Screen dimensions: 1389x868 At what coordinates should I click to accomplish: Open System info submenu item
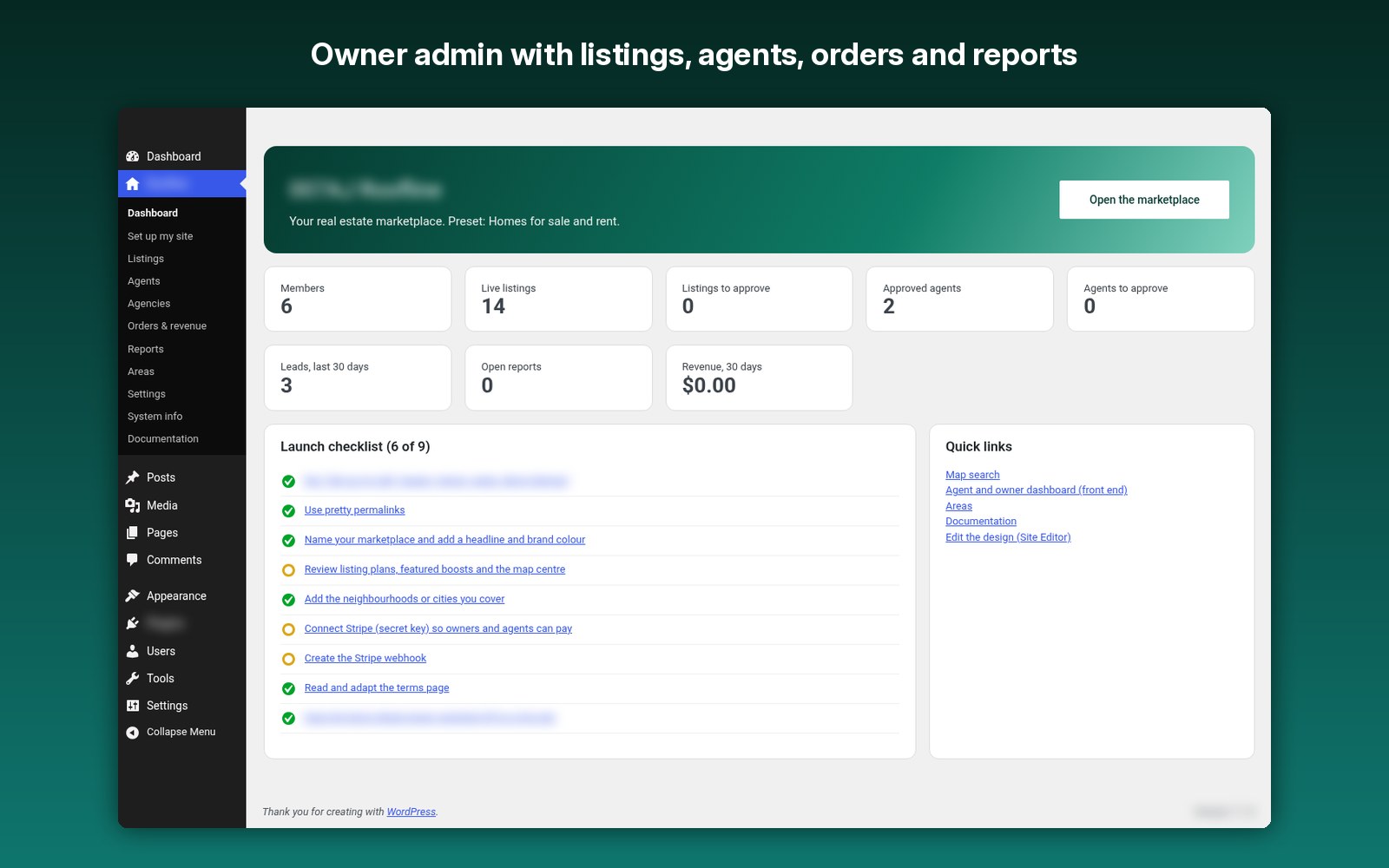coord(155,417)
